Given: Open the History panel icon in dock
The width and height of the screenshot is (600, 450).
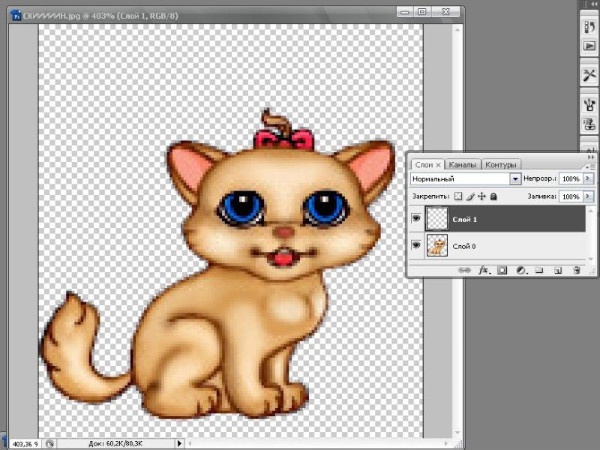Looking at the screenshot, I should click(x=589, y=28).
